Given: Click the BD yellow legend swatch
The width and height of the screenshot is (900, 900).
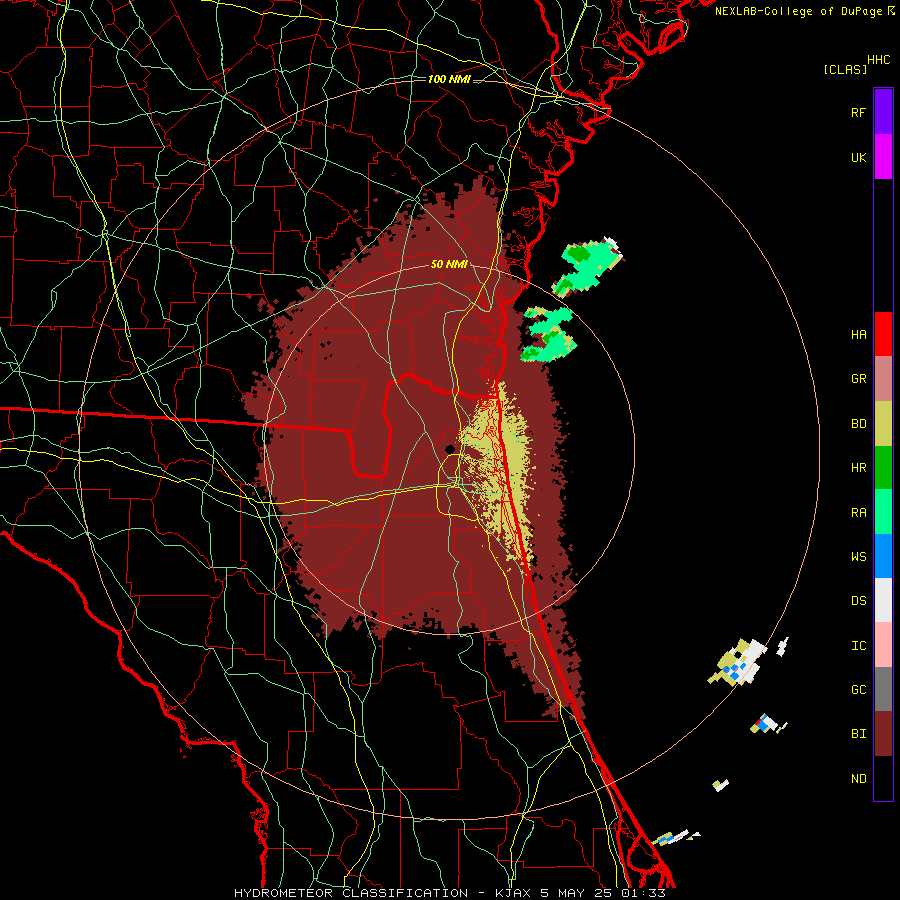Looking at the screenshot, I should 883,423.
